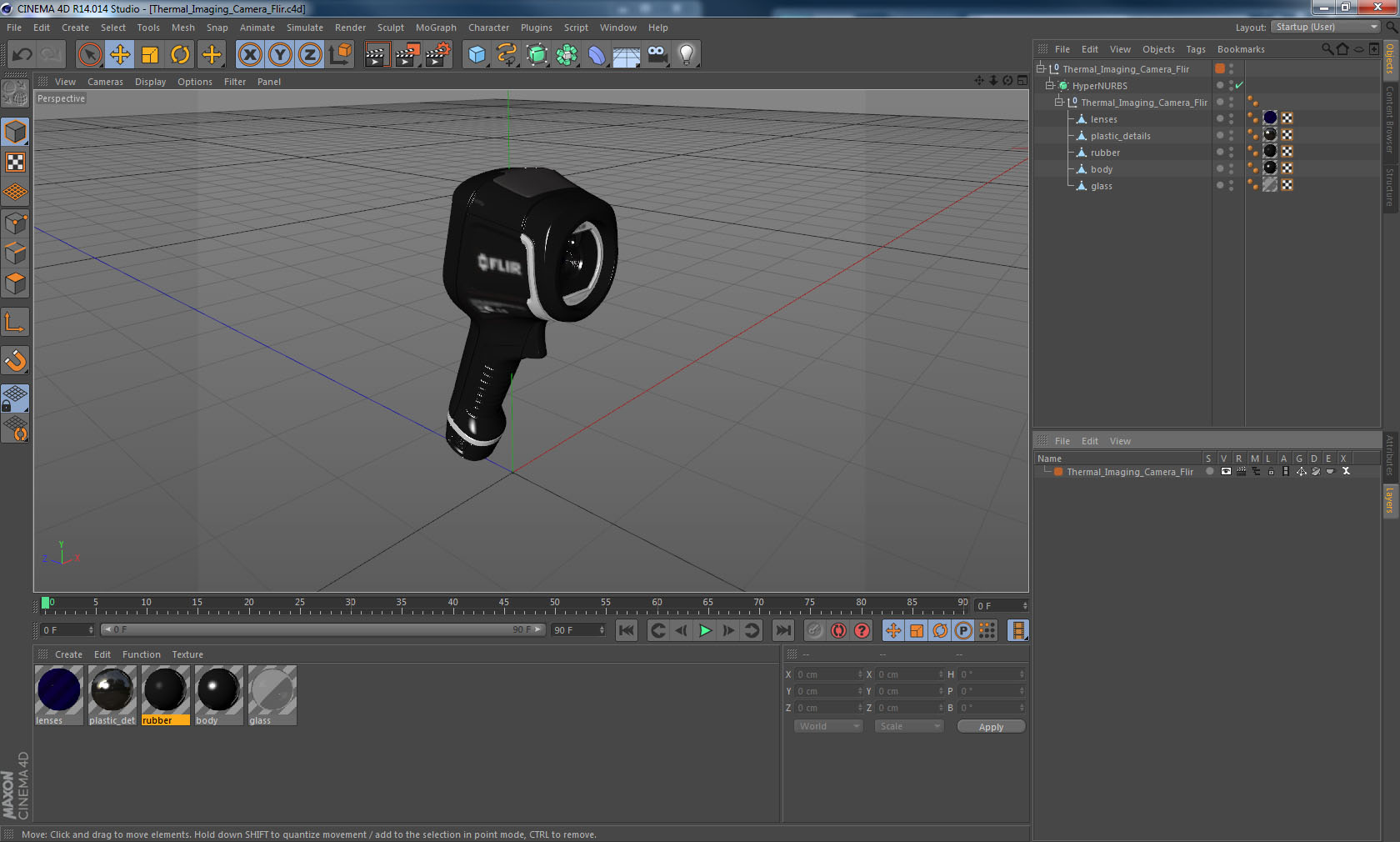Collapse nested Thermal_Imaging_Camera_Flir group
The height and width of the screenshot is (842, 1400).
pyautogui.click(x=1059, y=103)
